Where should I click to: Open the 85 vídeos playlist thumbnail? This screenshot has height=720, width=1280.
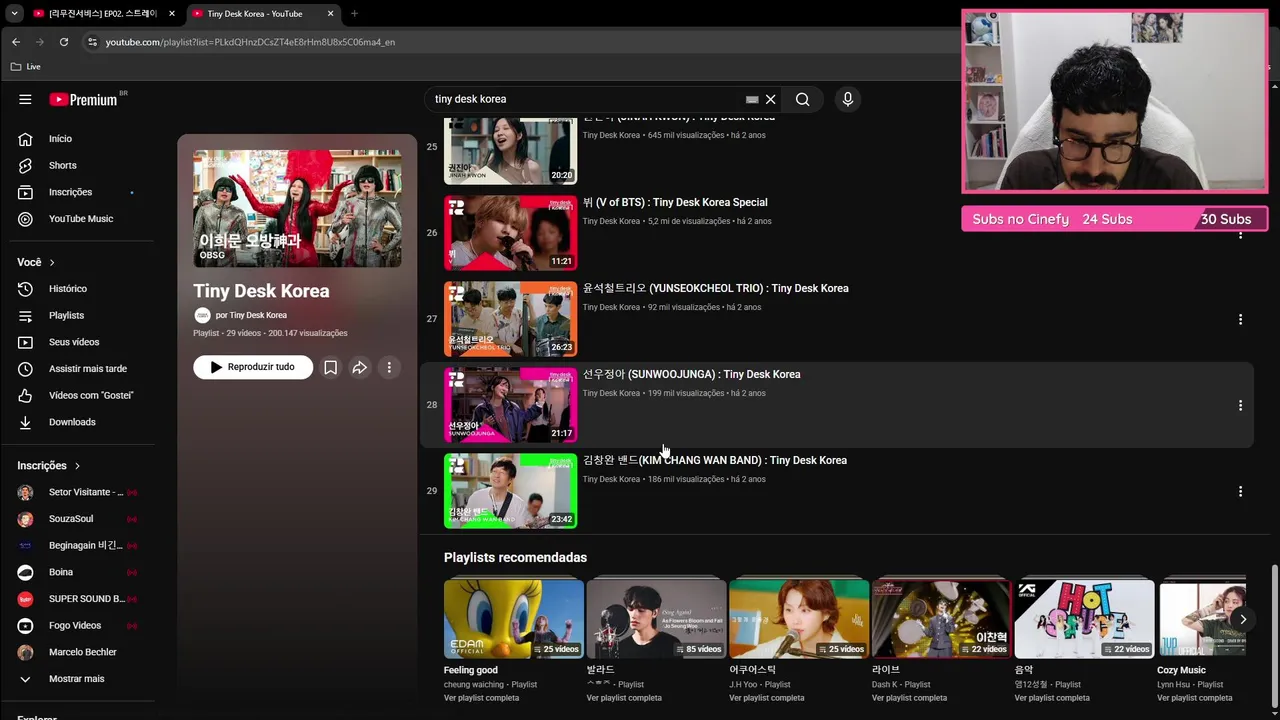(x=656, y=619)
